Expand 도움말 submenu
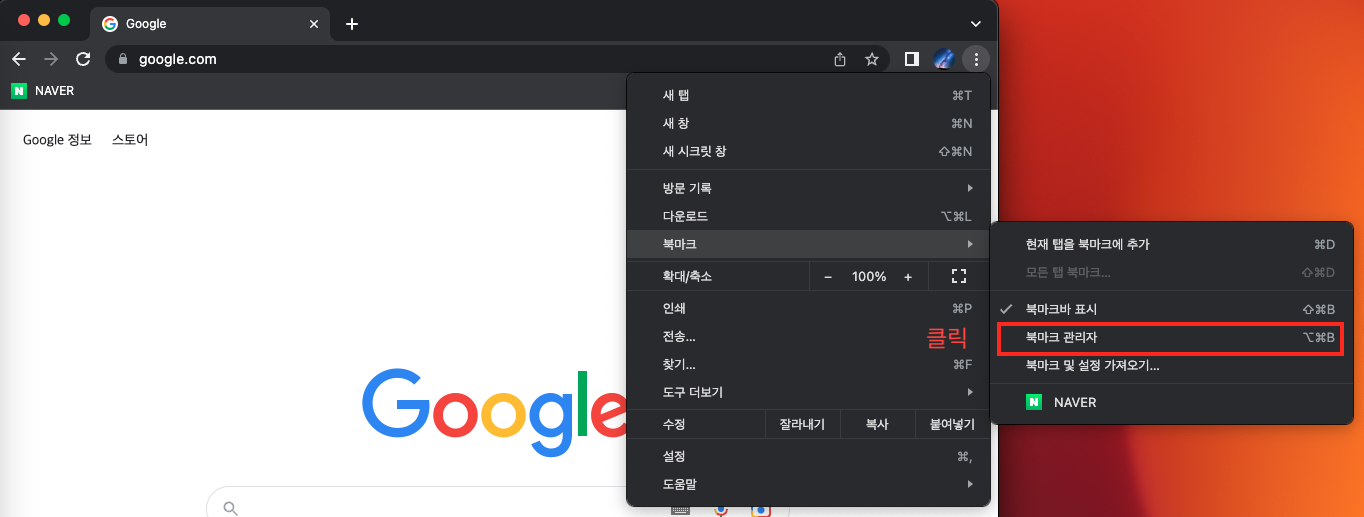The image size is (1364, 517). 808,484
